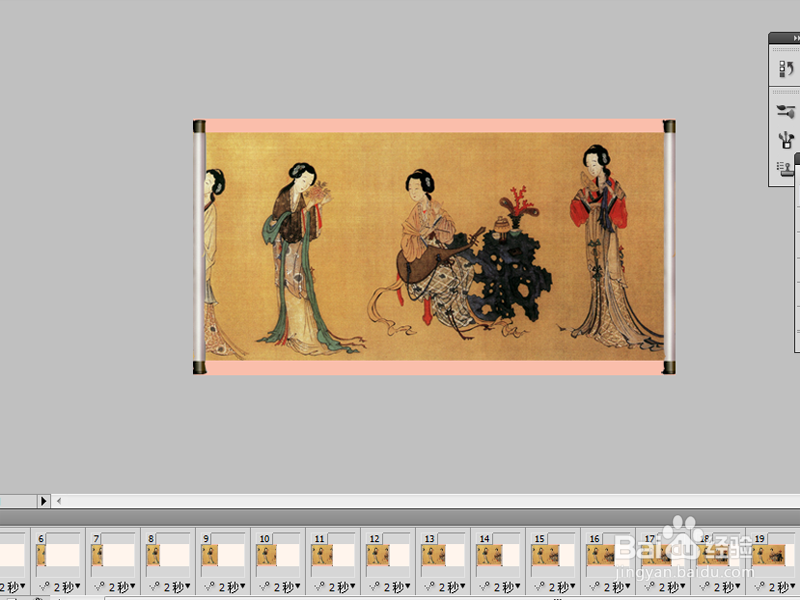Select animation frame 13 thumbnail
Image resolution: width=800 pixels, height=600 pixels.
(x=443, y=555)
